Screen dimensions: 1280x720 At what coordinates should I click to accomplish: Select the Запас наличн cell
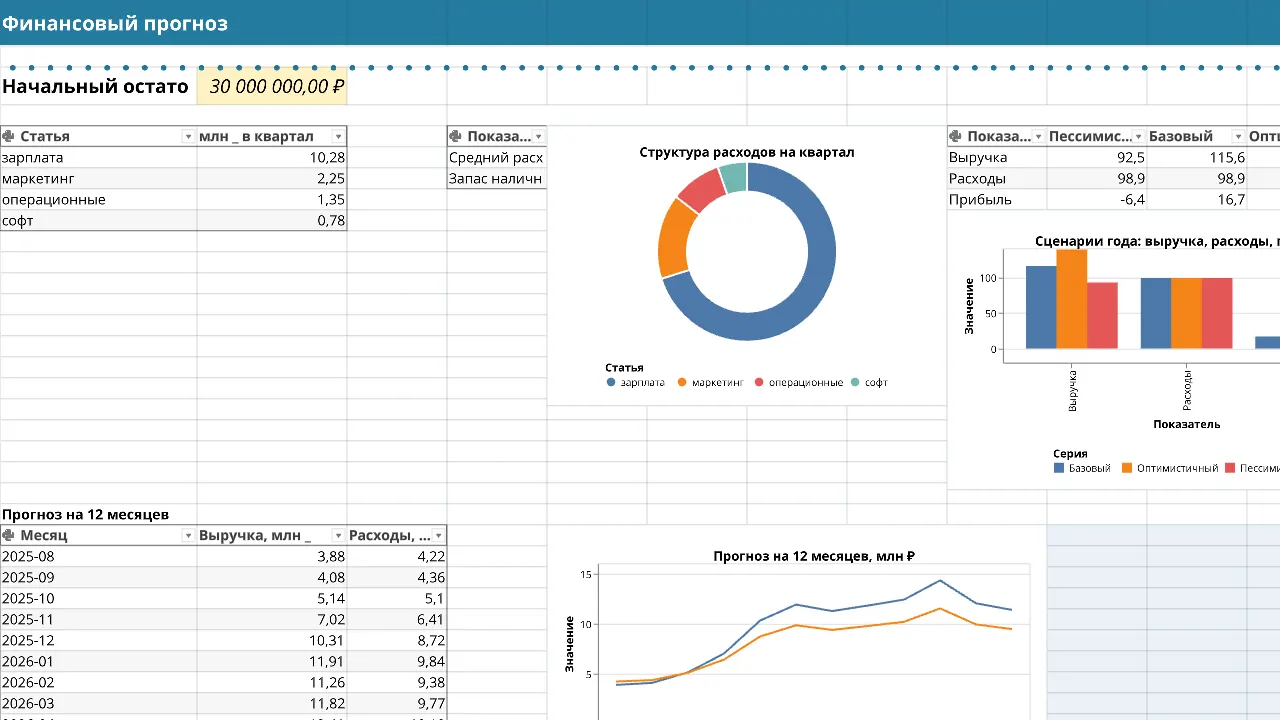pyautogui.click(x=497, y=179)
